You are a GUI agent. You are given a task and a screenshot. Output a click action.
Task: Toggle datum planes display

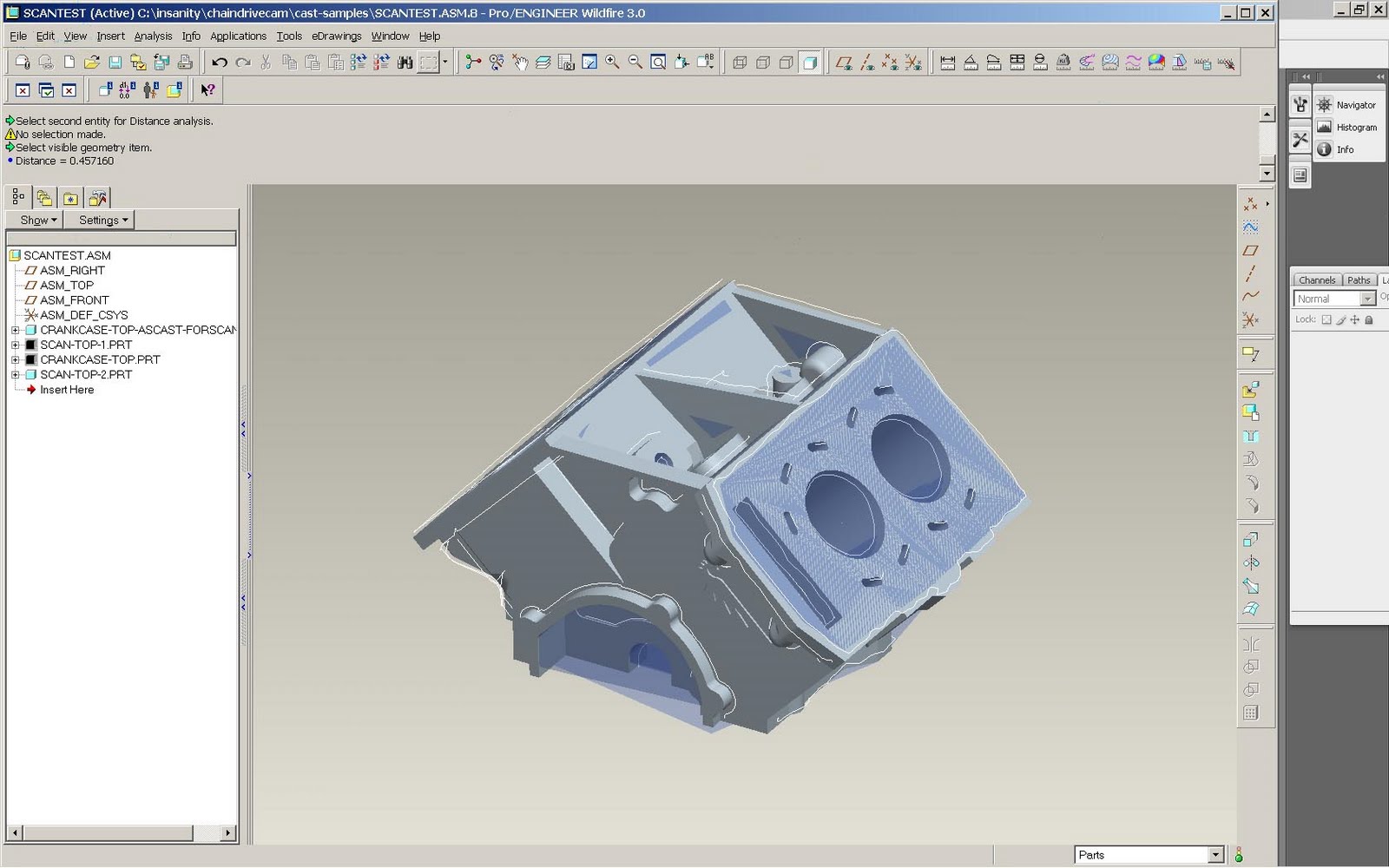coord(844,62)
